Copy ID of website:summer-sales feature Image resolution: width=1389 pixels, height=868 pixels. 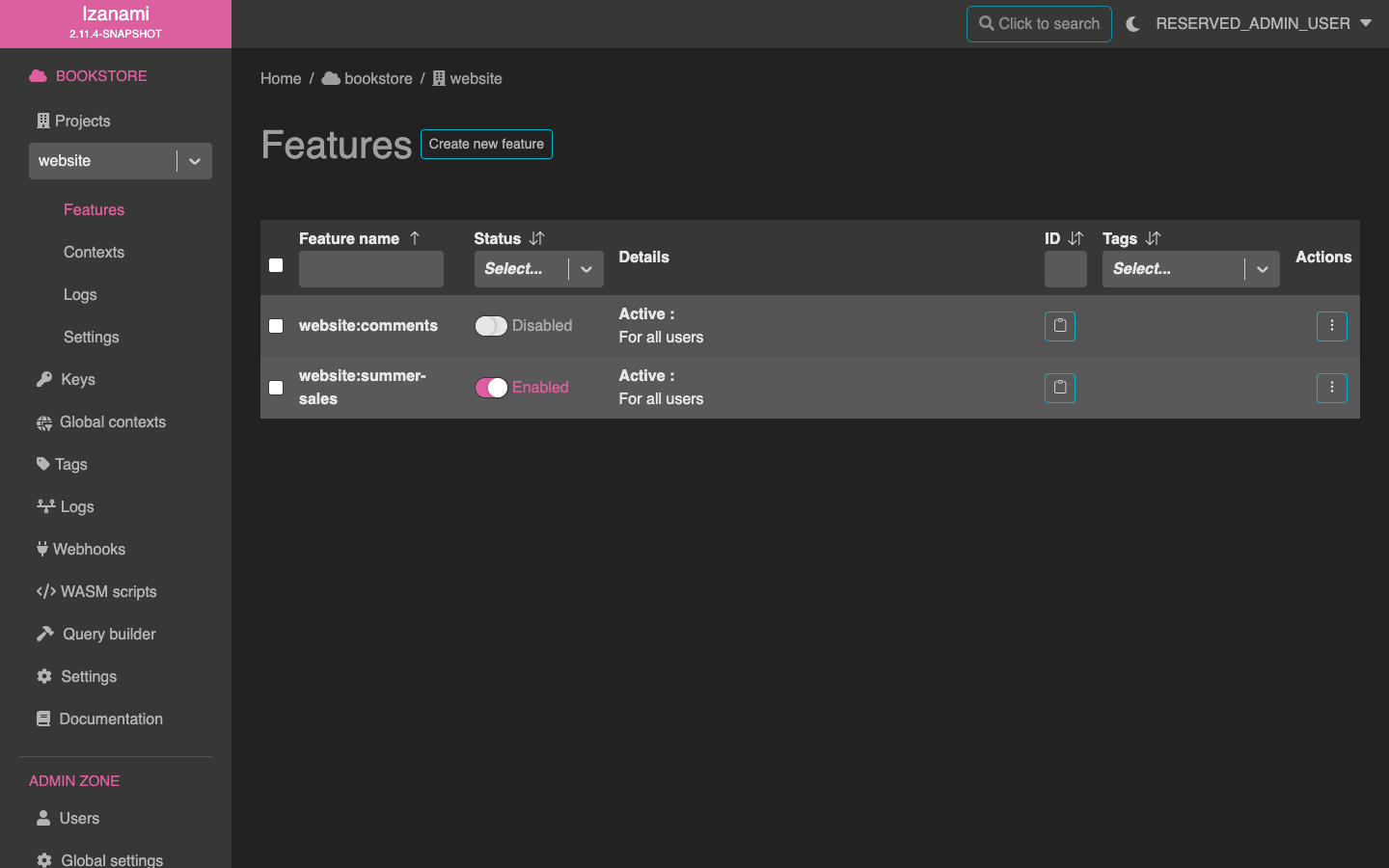[x=1059, y=388]
